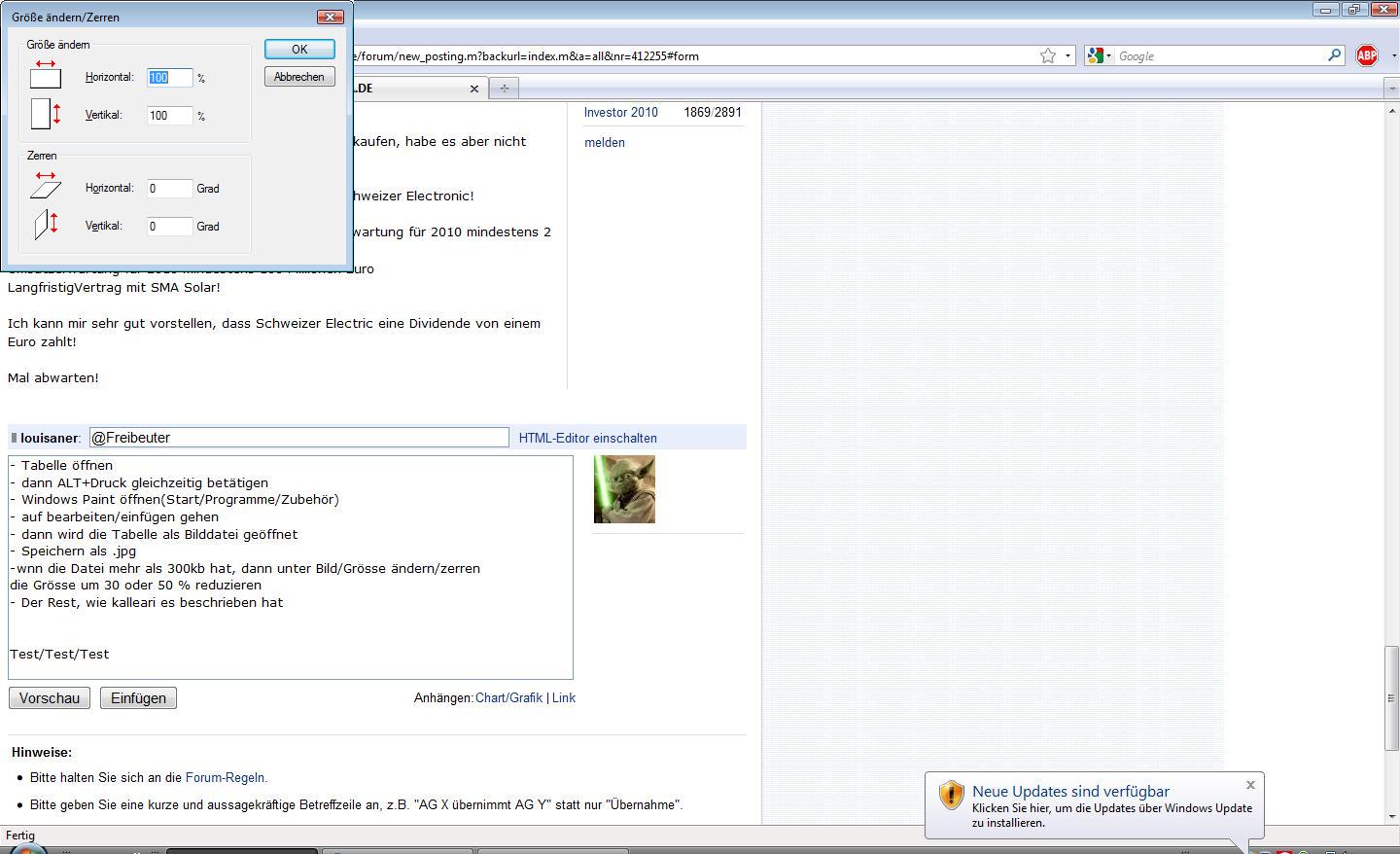Enable the HTML-Editor via the link
Image resolution: width=1400 pixels, height=854 pixels.
point(587,438)
